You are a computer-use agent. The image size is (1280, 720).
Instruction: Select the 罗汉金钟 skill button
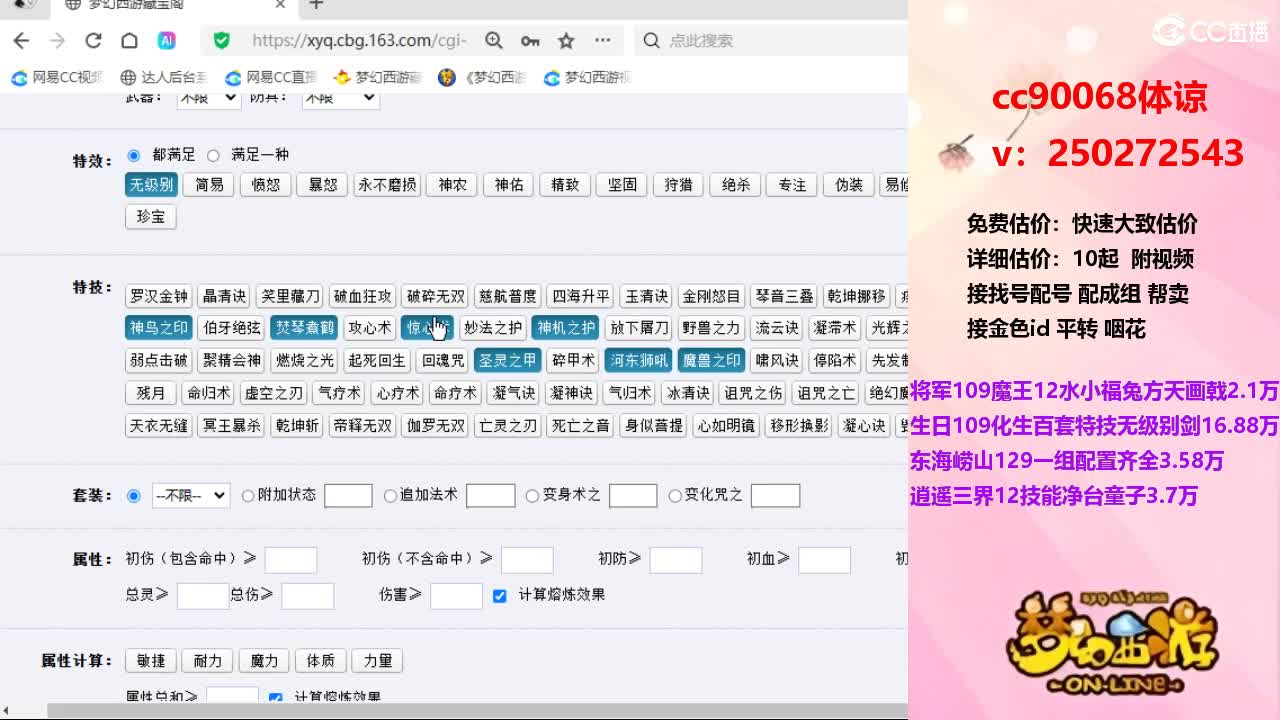coord(158,296)
